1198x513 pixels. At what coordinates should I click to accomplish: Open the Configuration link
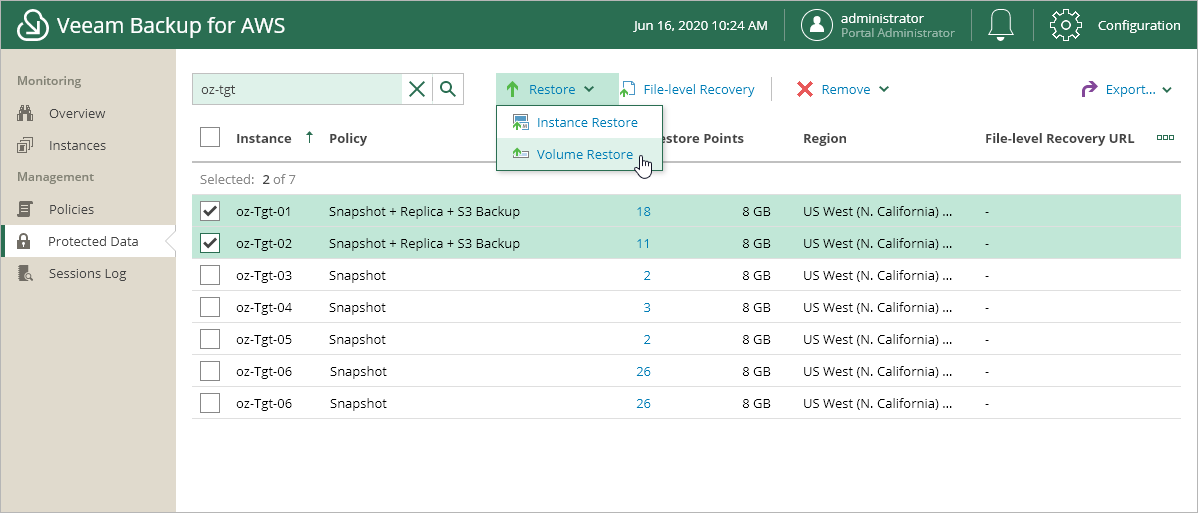pos(1138,25)
